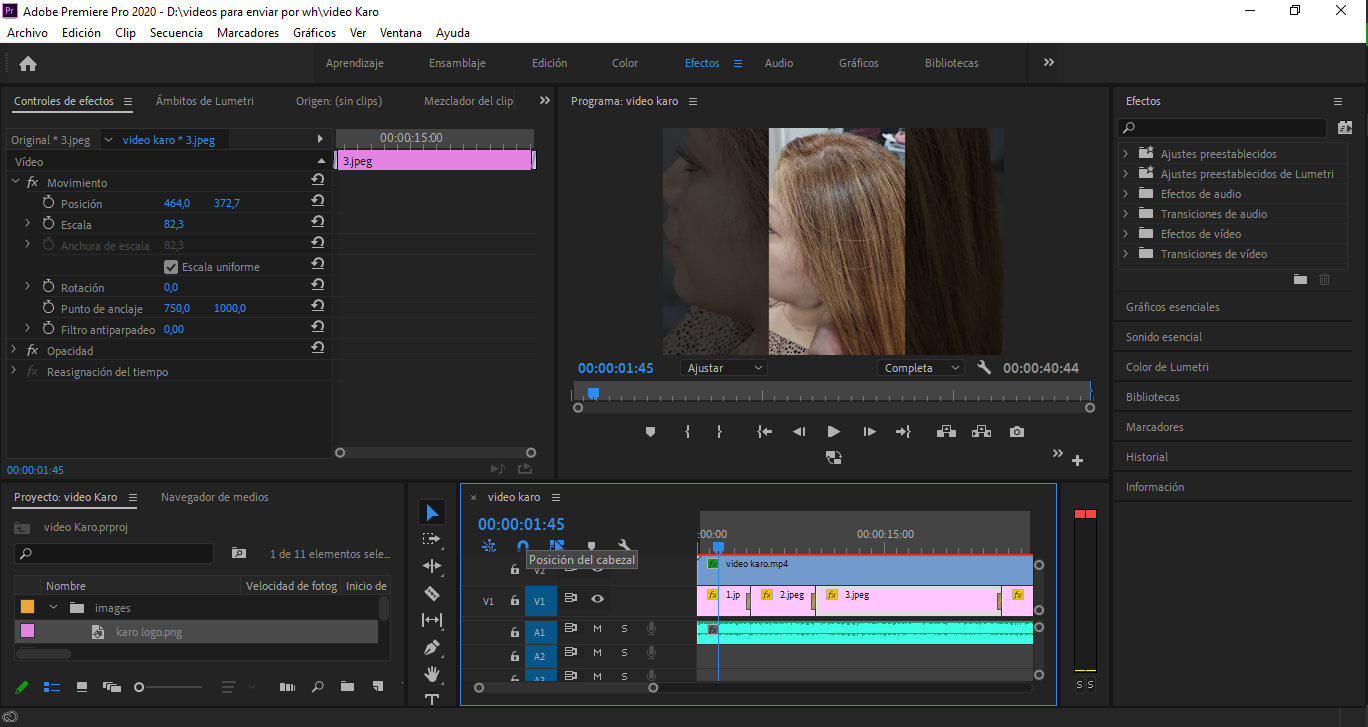1368x727 pixels.
Task: Open Program monitor wrench settings
Action: [984, 368]
